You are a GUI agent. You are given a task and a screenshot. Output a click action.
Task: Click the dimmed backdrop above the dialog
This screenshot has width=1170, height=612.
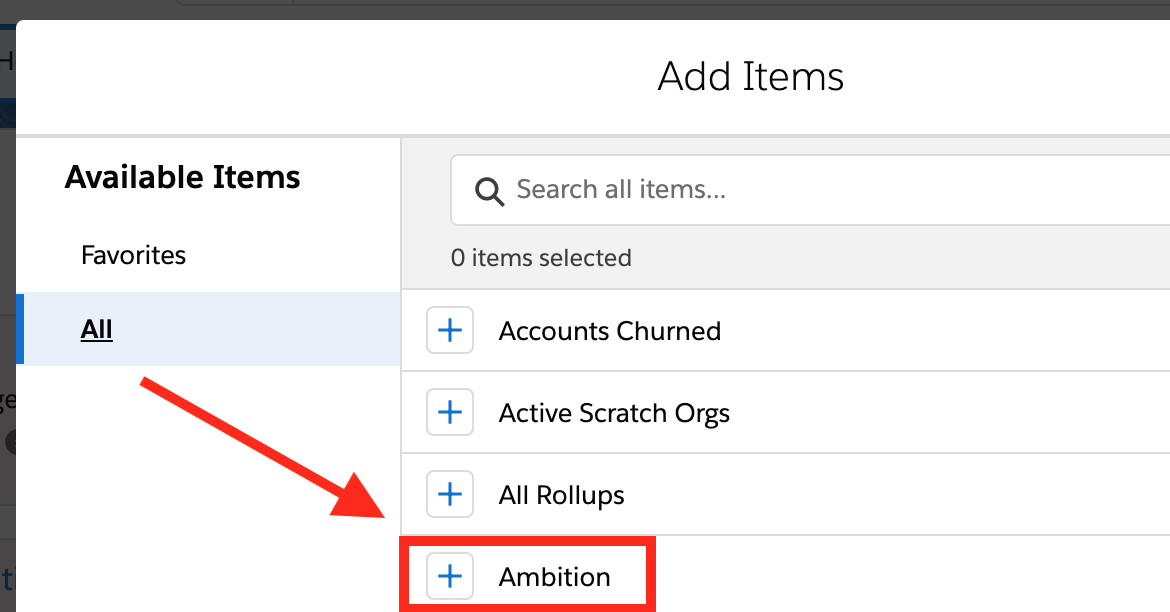(x=600, y=8)
